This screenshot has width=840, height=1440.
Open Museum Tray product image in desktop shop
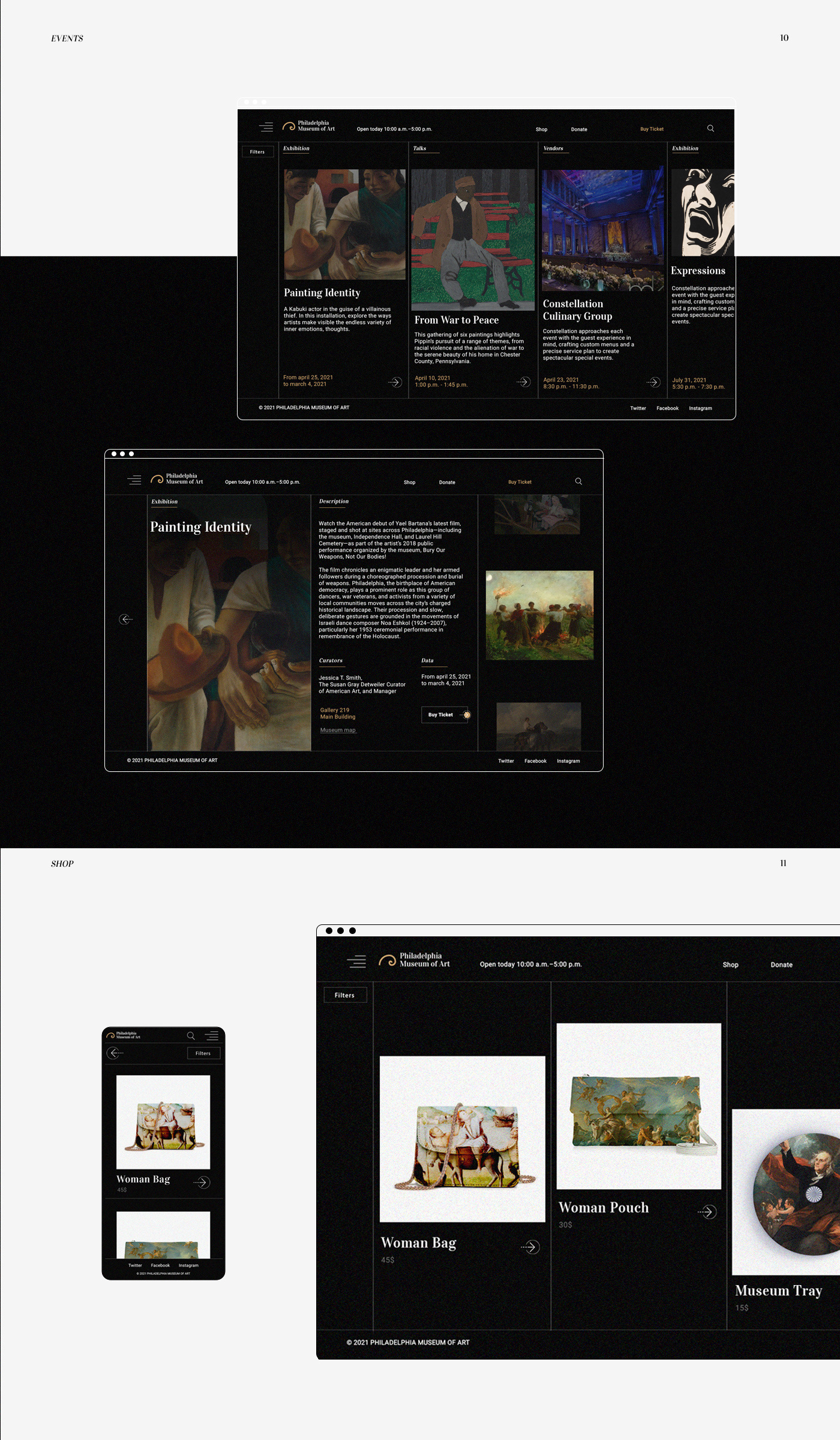coord(786,1192)
